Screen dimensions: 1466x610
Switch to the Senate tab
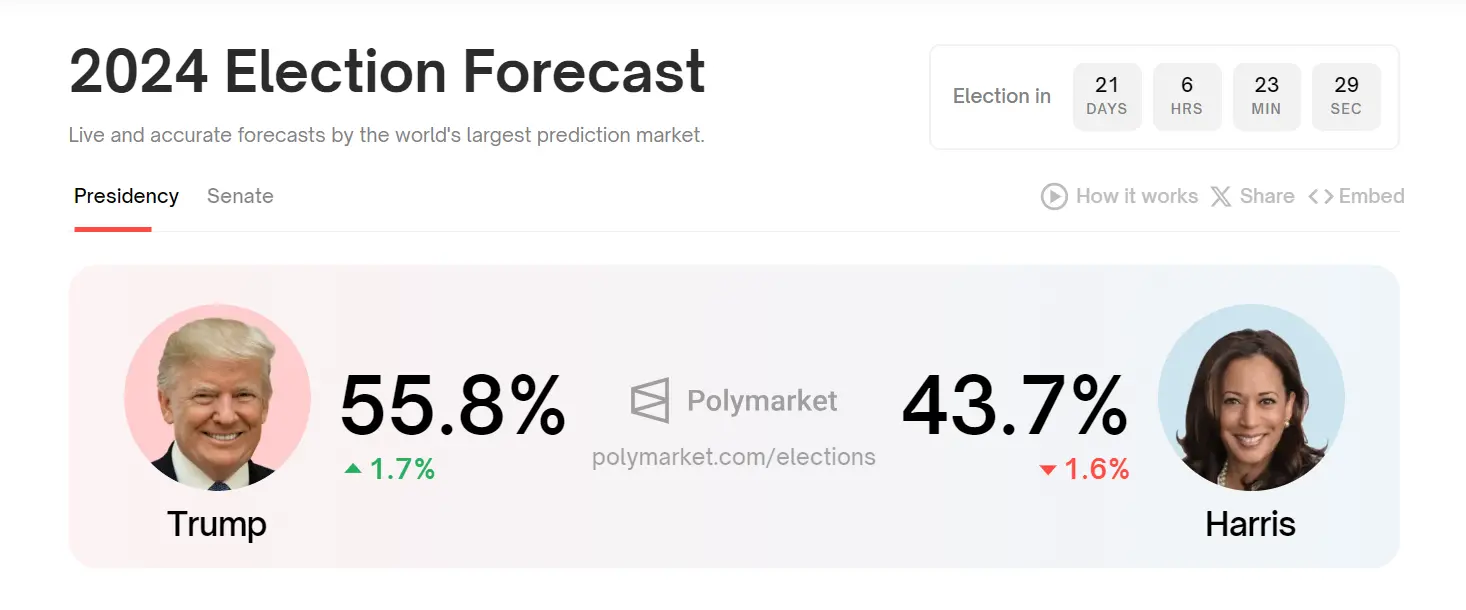tap(240, 196)
